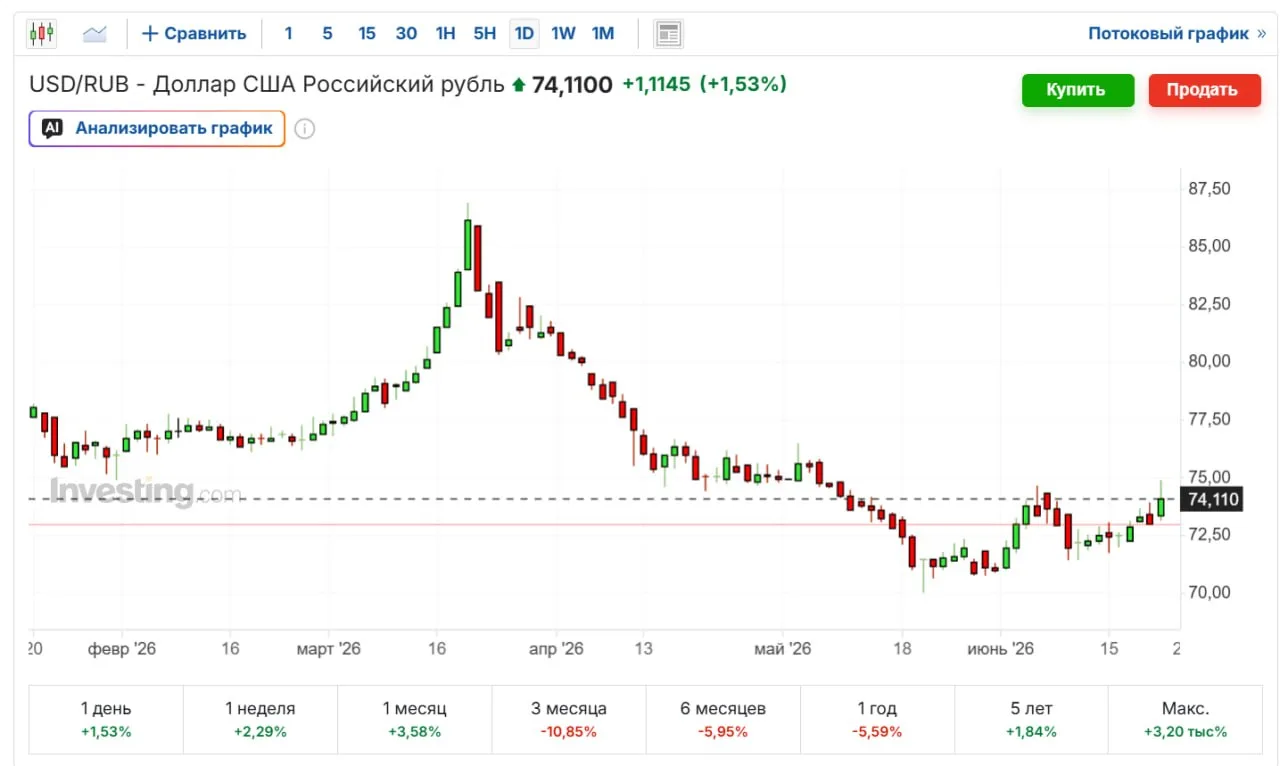Click the red Продать button
The height and width of the screenshot is (766, 1280).
click(1202, 90)
